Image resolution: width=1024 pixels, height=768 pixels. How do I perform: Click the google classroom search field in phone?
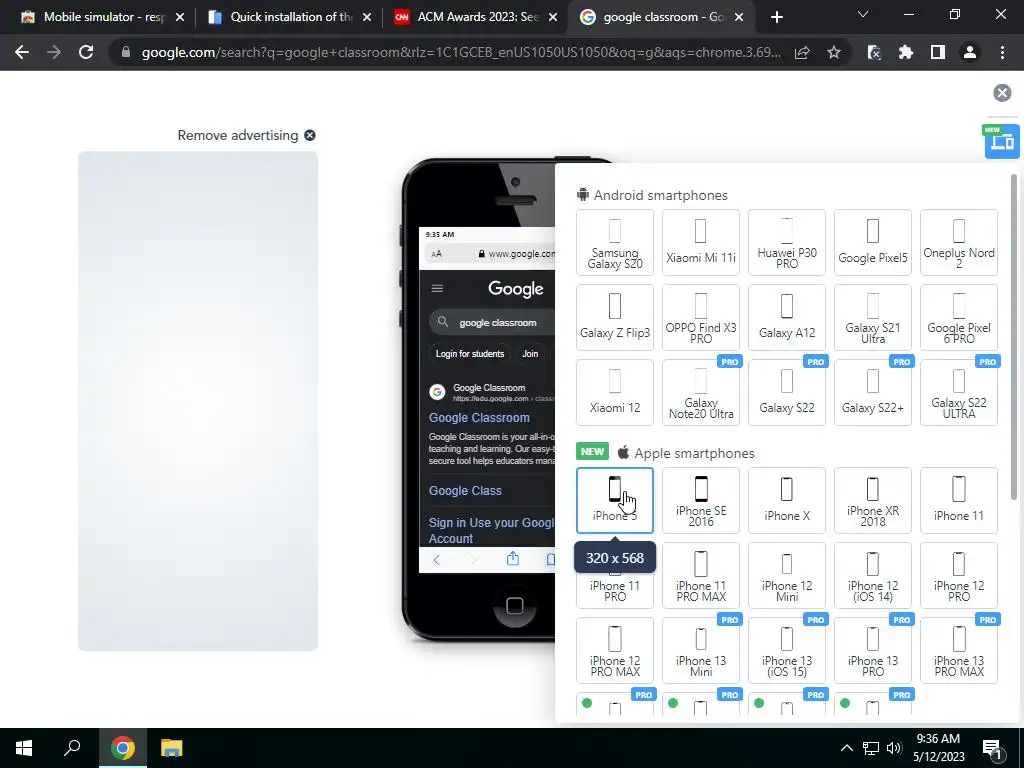[492, 322]
